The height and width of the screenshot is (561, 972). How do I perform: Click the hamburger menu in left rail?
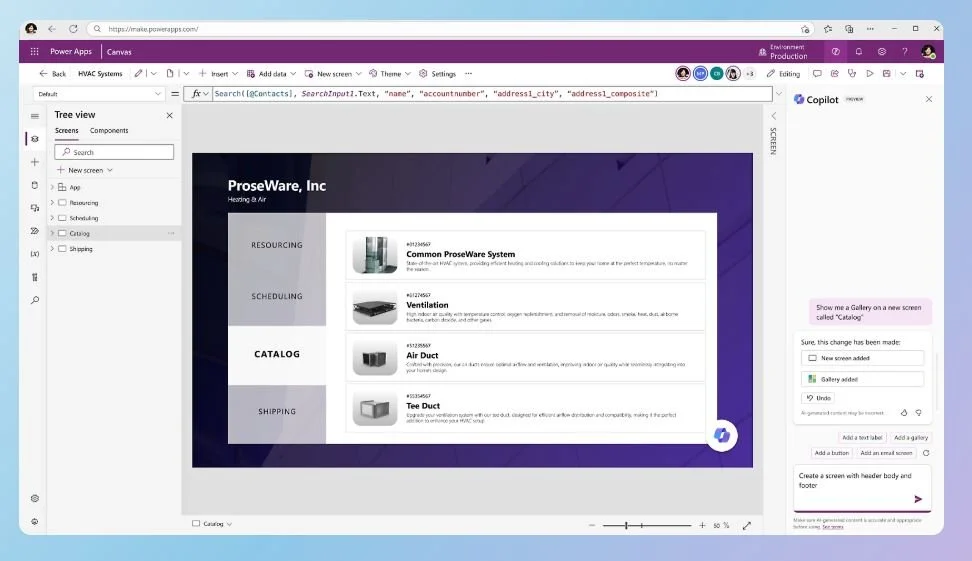(x=35, y=116)
